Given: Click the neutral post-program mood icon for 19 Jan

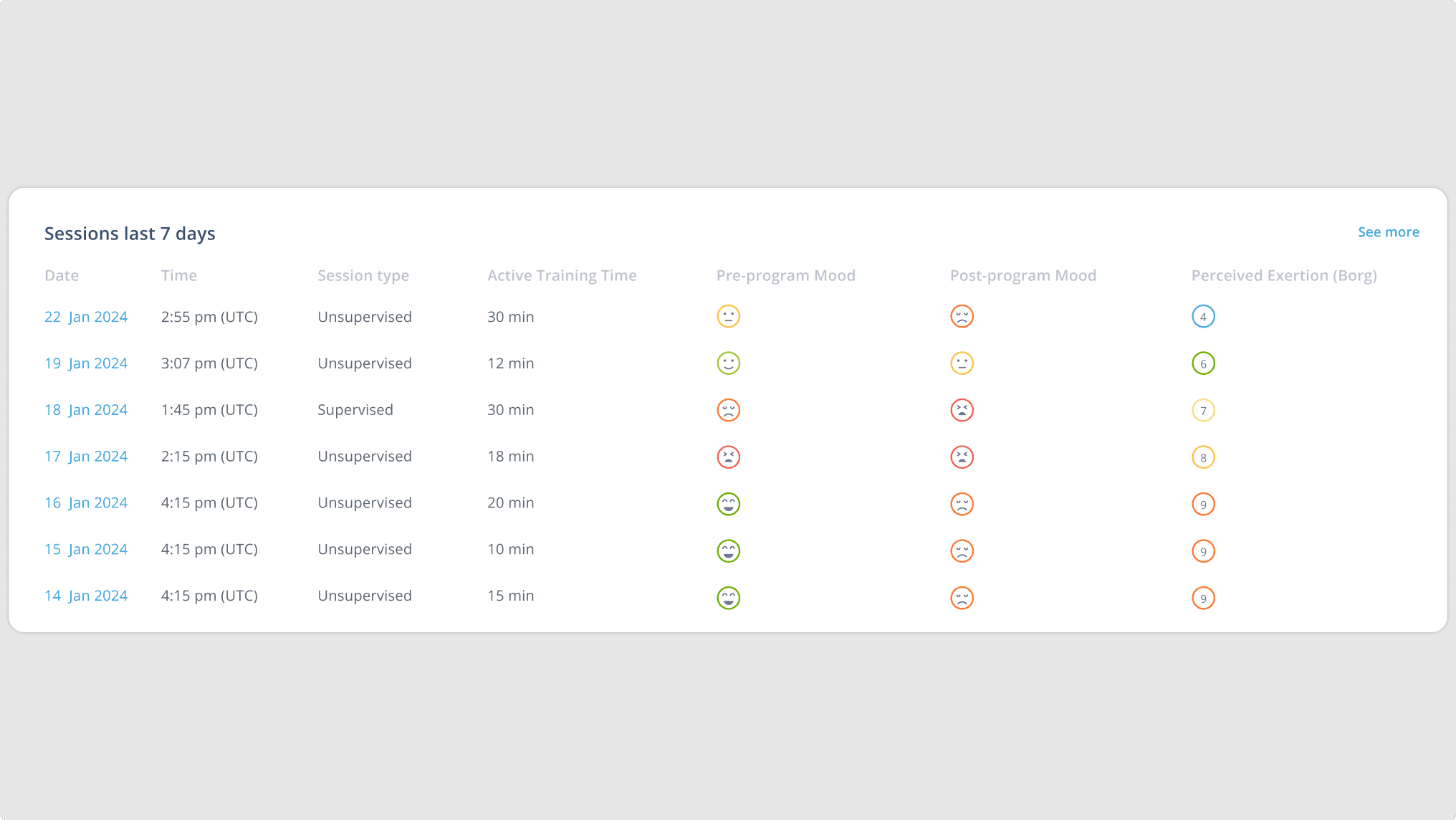Looking at the screenshot, I should click(962, 363).
